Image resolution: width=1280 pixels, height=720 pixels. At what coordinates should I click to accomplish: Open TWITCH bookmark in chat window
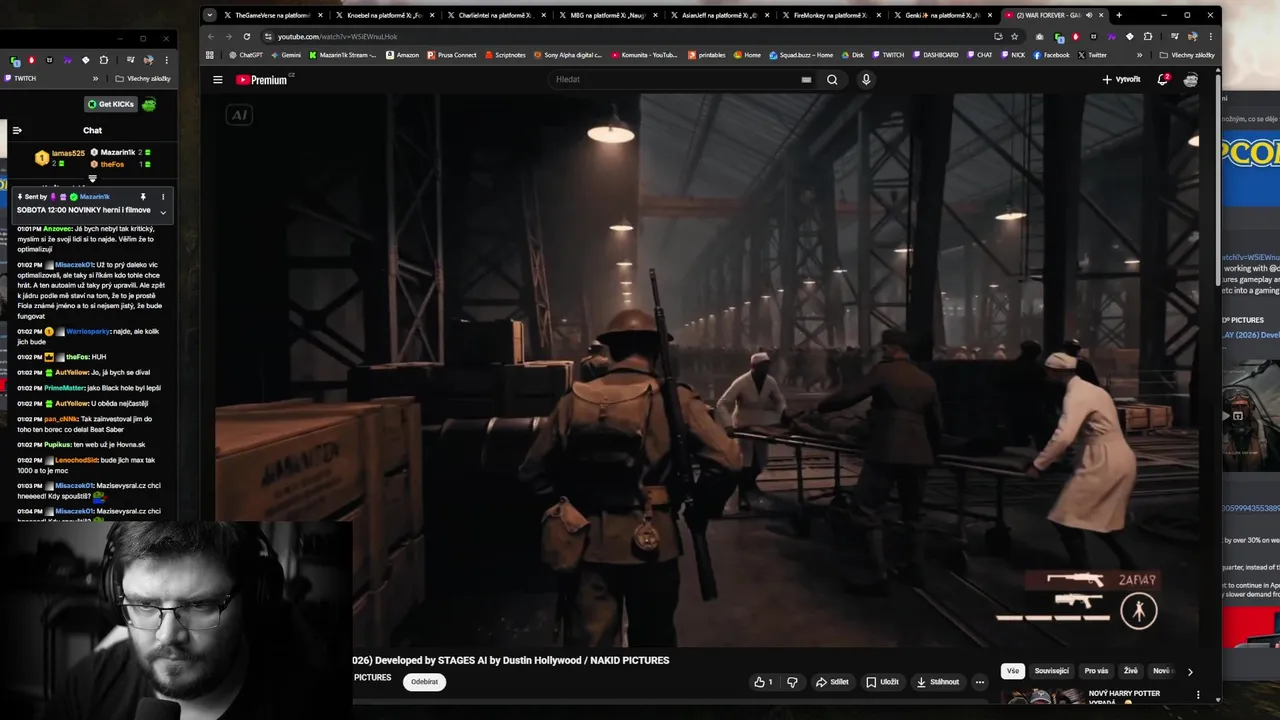(20, 78)
